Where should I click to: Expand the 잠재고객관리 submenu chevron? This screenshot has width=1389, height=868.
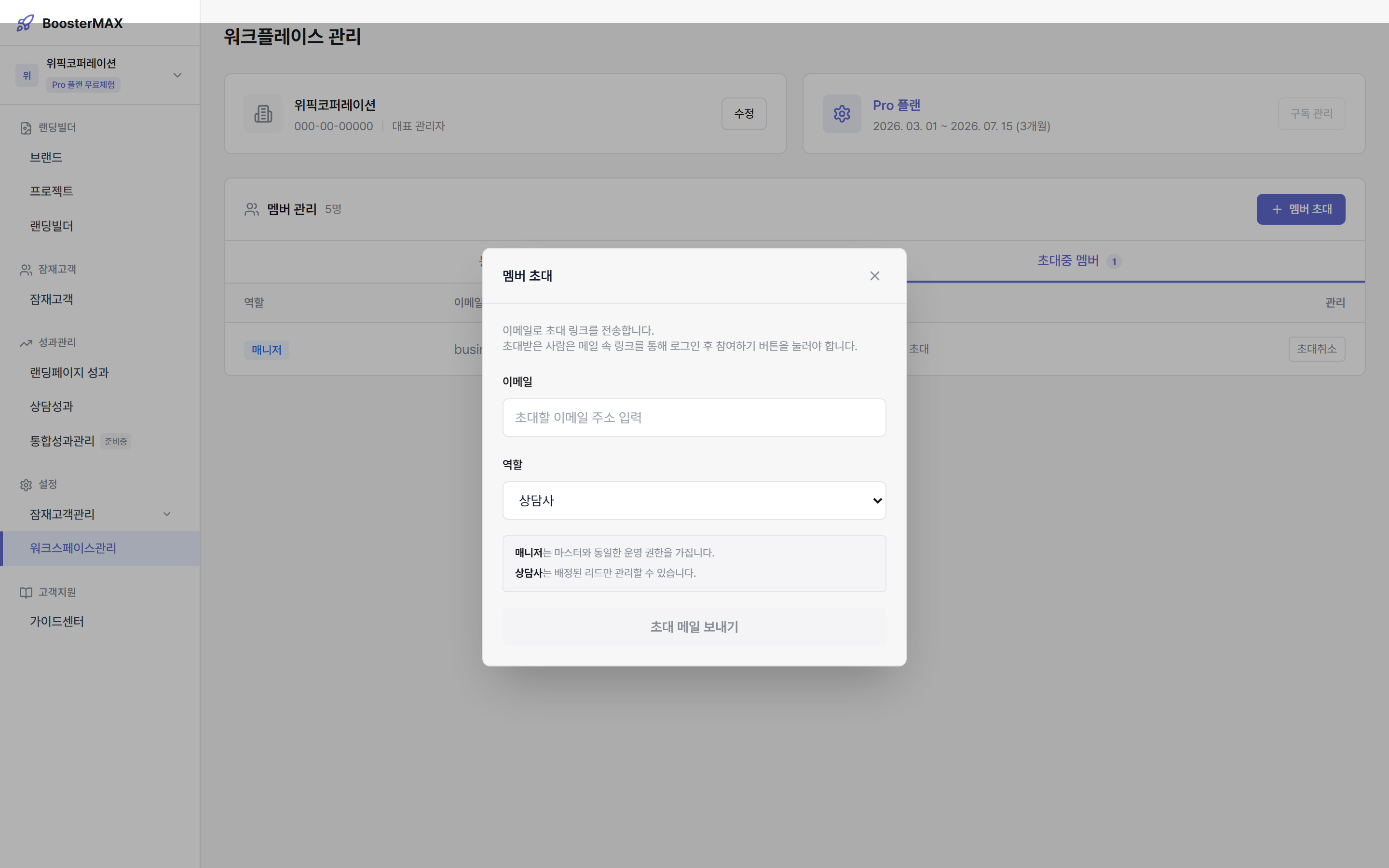pyautogui.click(x=167, y=515)
